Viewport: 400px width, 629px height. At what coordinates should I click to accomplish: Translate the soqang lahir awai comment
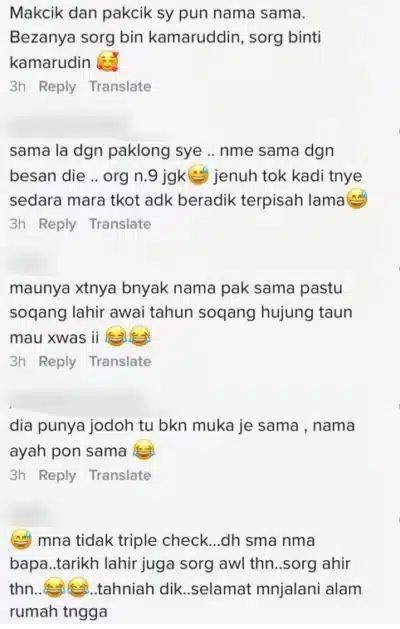pyautogui.click(x=120, y=362)
